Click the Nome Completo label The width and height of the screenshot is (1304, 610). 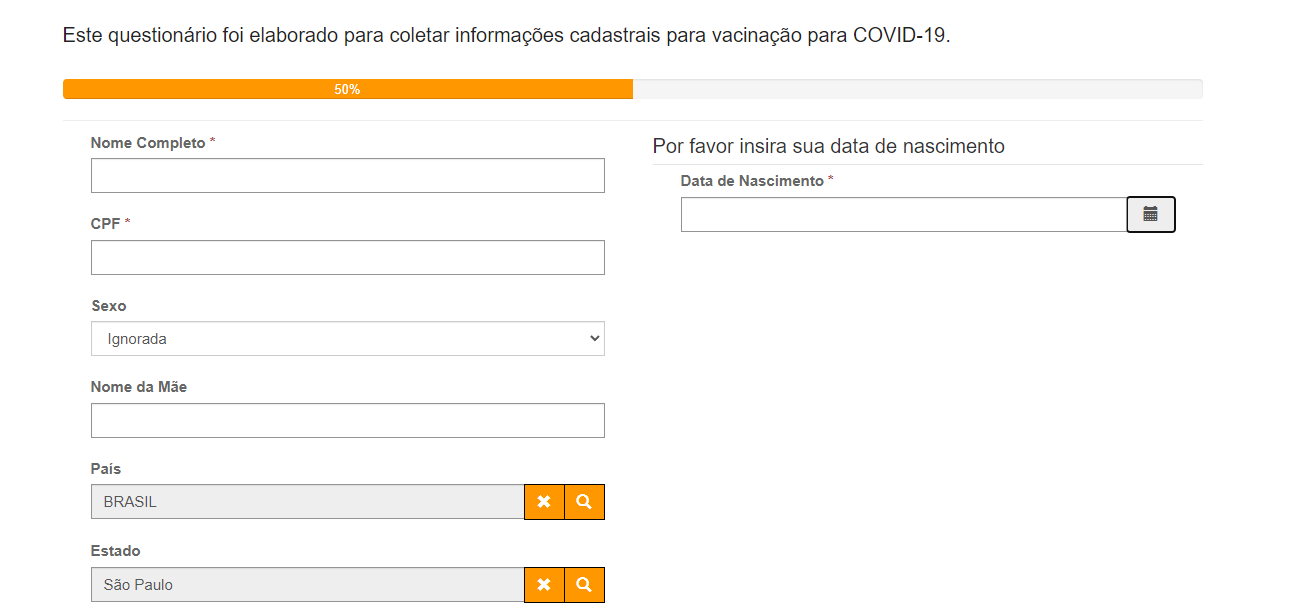coord(147,143)
